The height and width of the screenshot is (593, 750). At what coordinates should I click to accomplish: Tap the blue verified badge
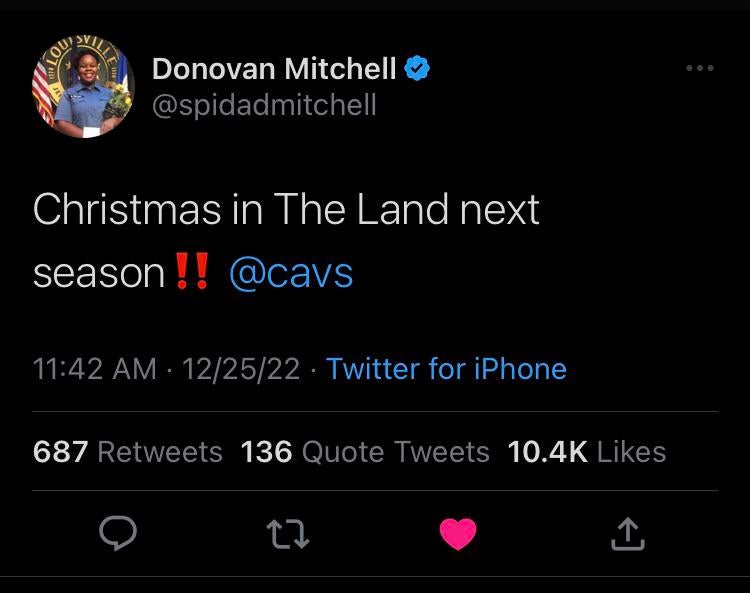click(x=417, y=69)
